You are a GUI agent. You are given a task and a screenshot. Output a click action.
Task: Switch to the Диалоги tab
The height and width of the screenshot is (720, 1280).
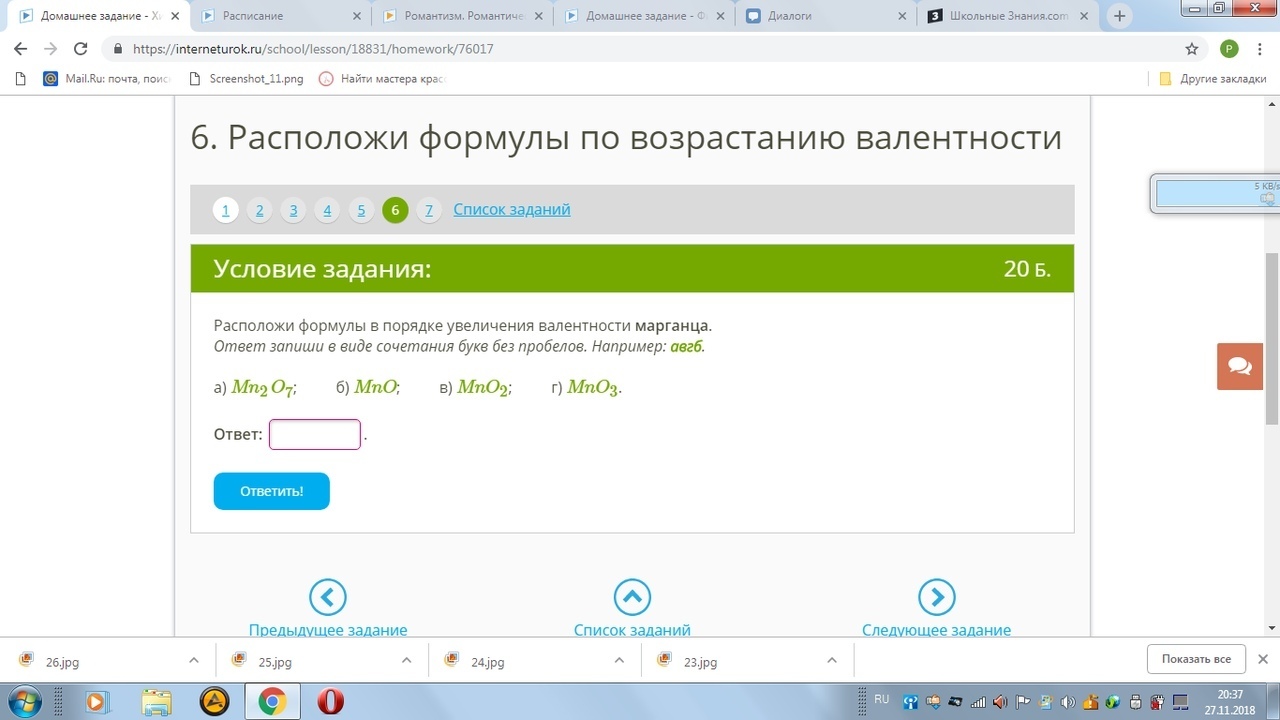[x=825, y=16]
